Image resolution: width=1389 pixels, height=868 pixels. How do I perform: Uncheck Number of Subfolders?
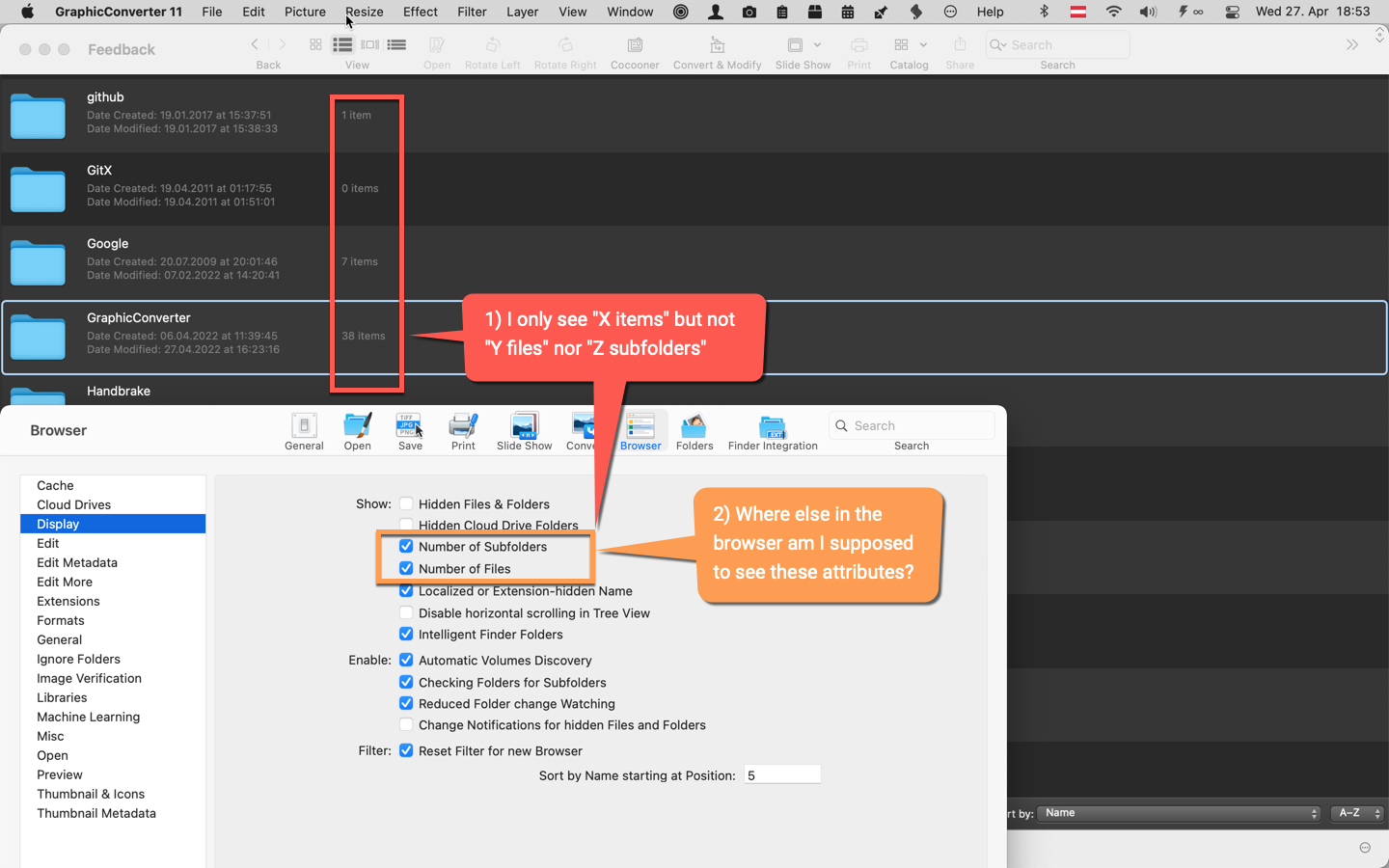tap(406, 546)
